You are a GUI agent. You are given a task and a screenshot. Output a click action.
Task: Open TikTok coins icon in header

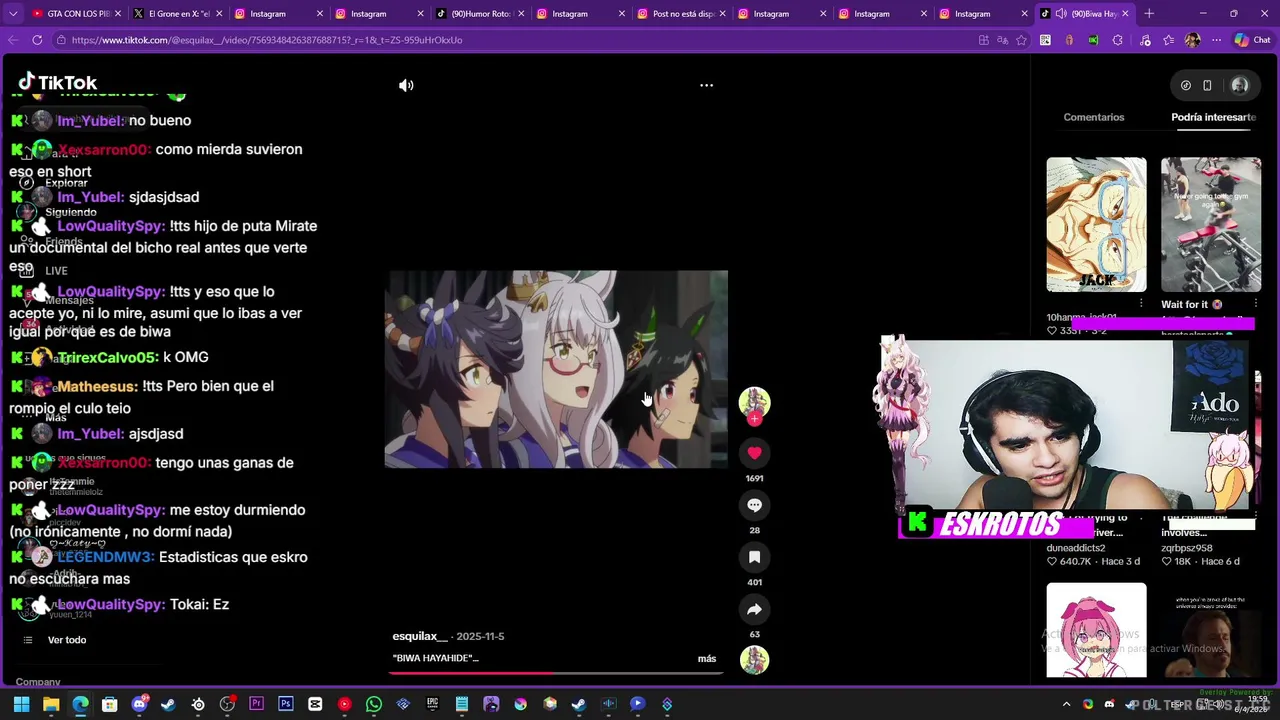(1186, 86)
